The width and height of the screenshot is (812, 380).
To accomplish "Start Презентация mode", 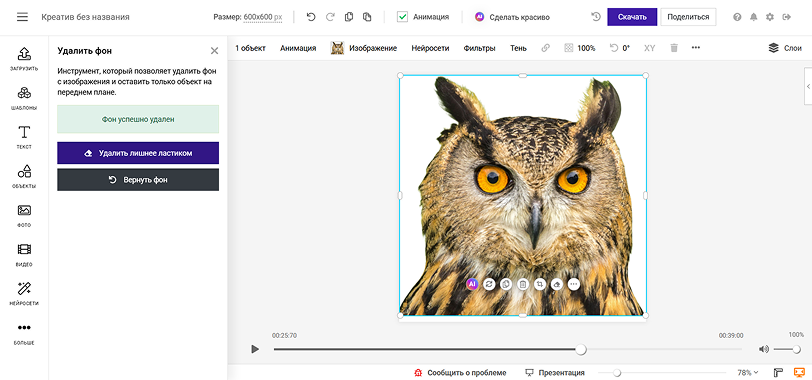I will (x=555, y=373).
